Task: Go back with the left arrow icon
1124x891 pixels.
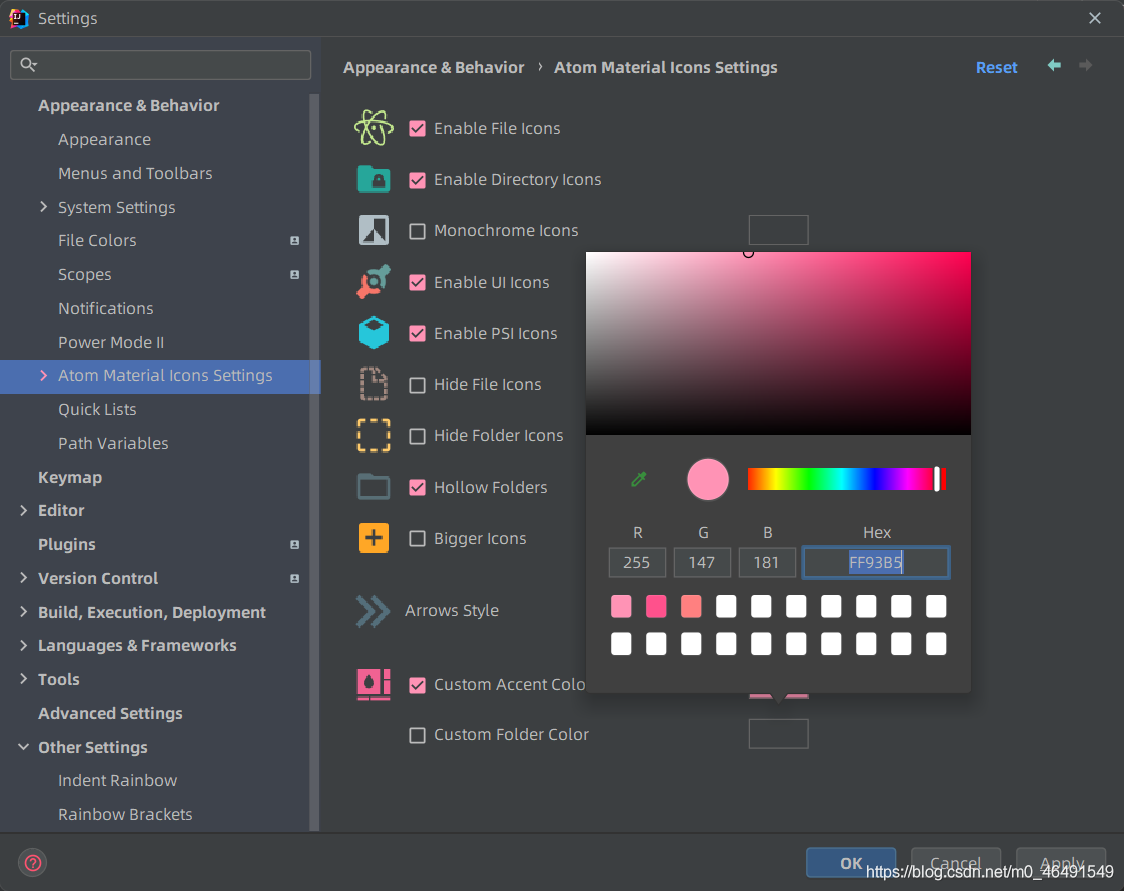Action: (x=1054, y=66)
